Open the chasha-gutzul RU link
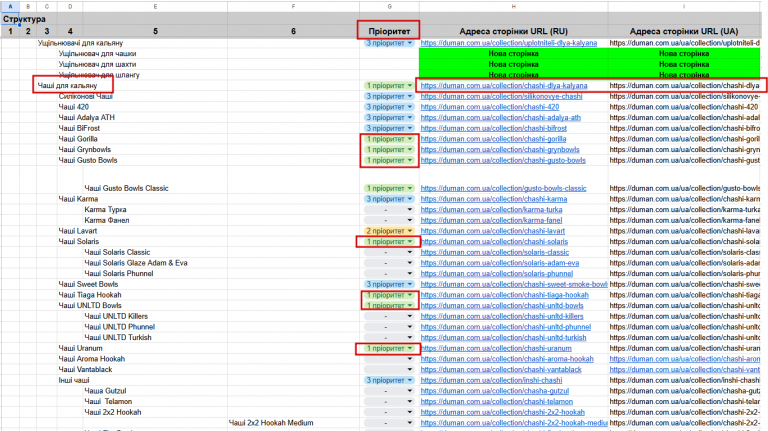This screenshot has height=431, width=768. coord(495,391)
